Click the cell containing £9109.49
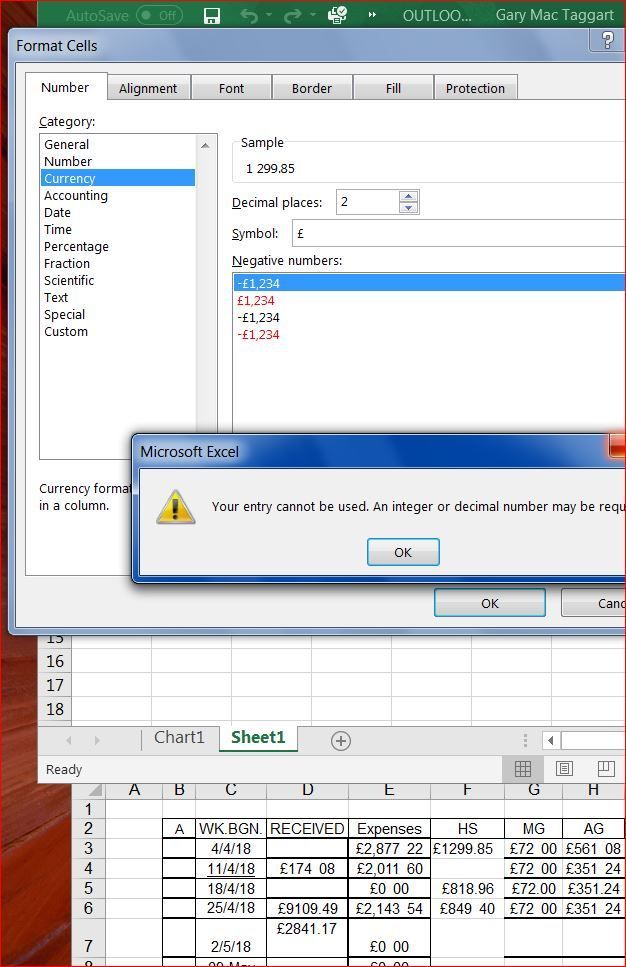The height and width of the screenshot is (967, 626). [307, 908]
